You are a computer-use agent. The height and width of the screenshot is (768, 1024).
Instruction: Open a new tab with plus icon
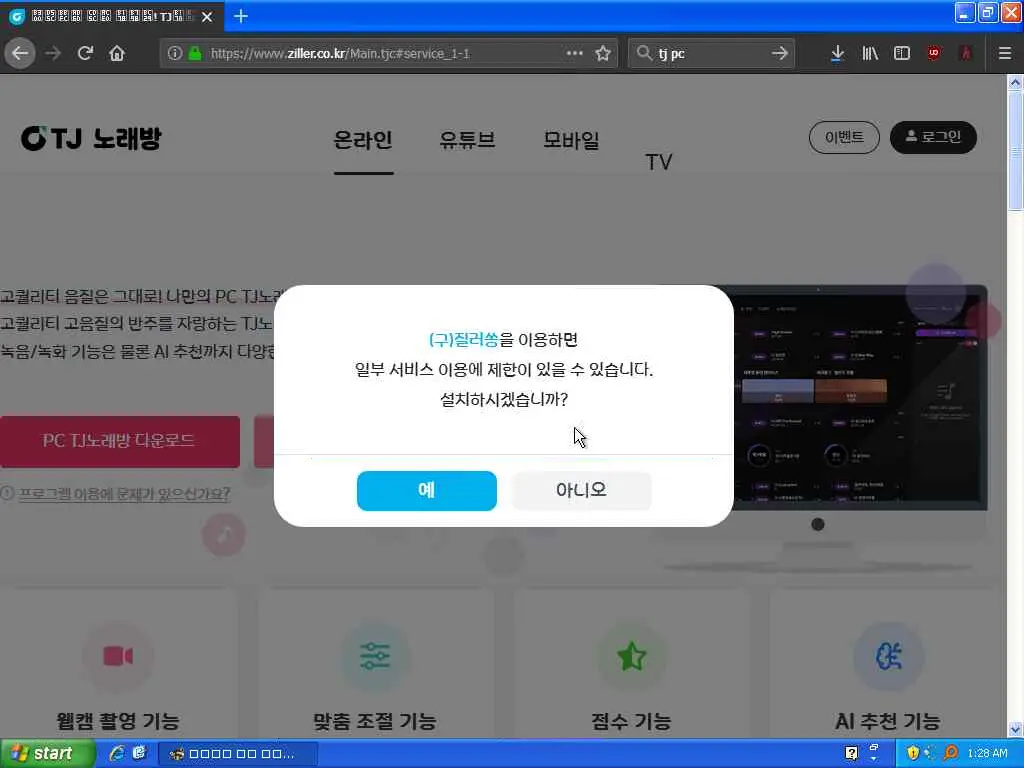(x=240, y=16)
